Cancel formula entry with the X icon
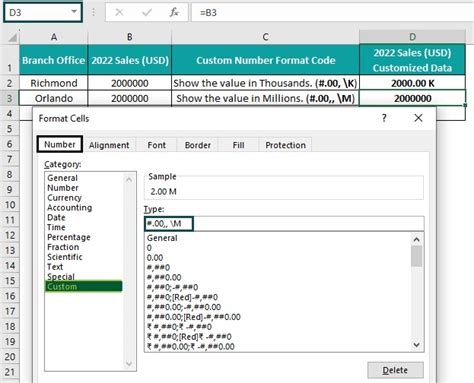474x383 pixels. pos(119,13)
